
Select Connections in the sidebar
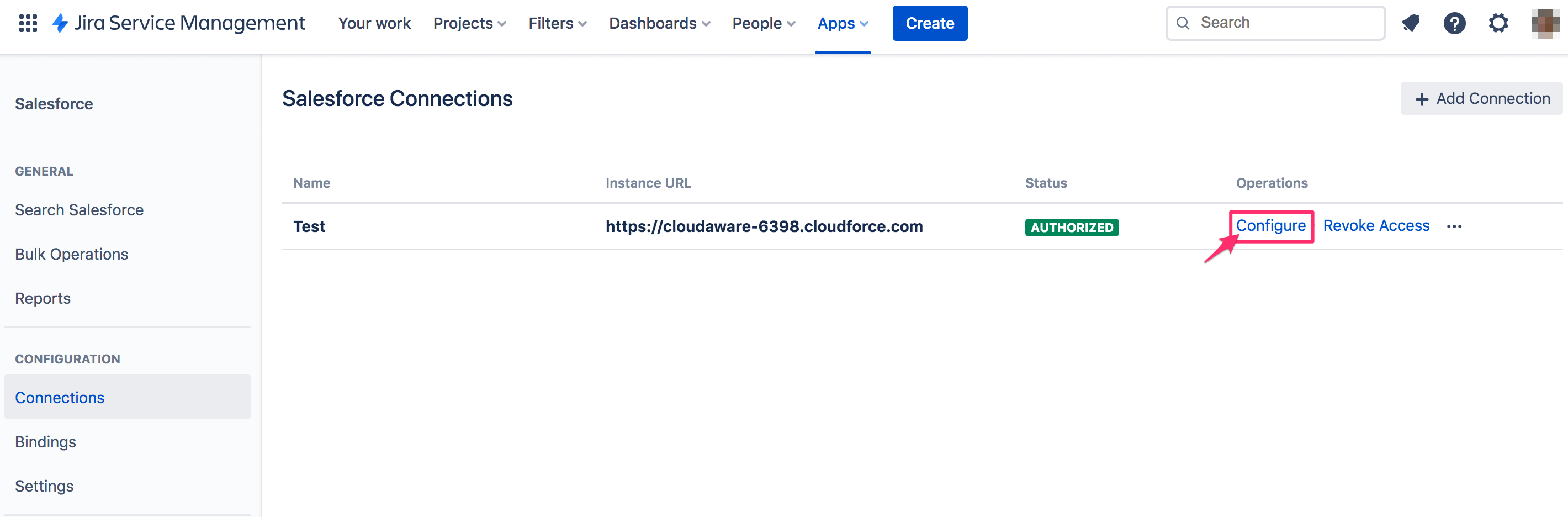pyautogui.click(x=127, y=397)
